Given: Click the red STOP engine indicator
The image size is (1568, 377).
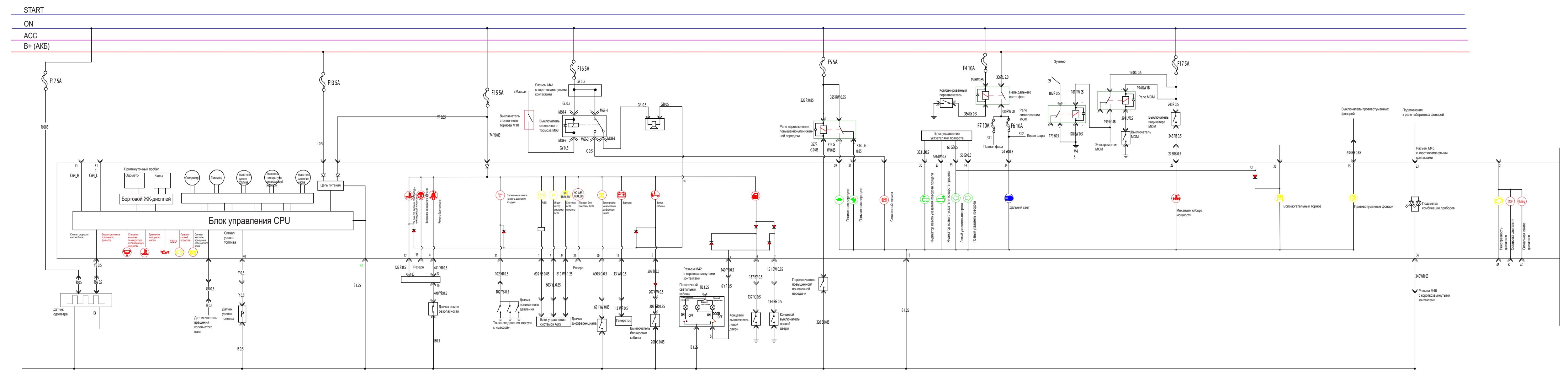Looking at the screenshot, I should (x=1510, y=201).
